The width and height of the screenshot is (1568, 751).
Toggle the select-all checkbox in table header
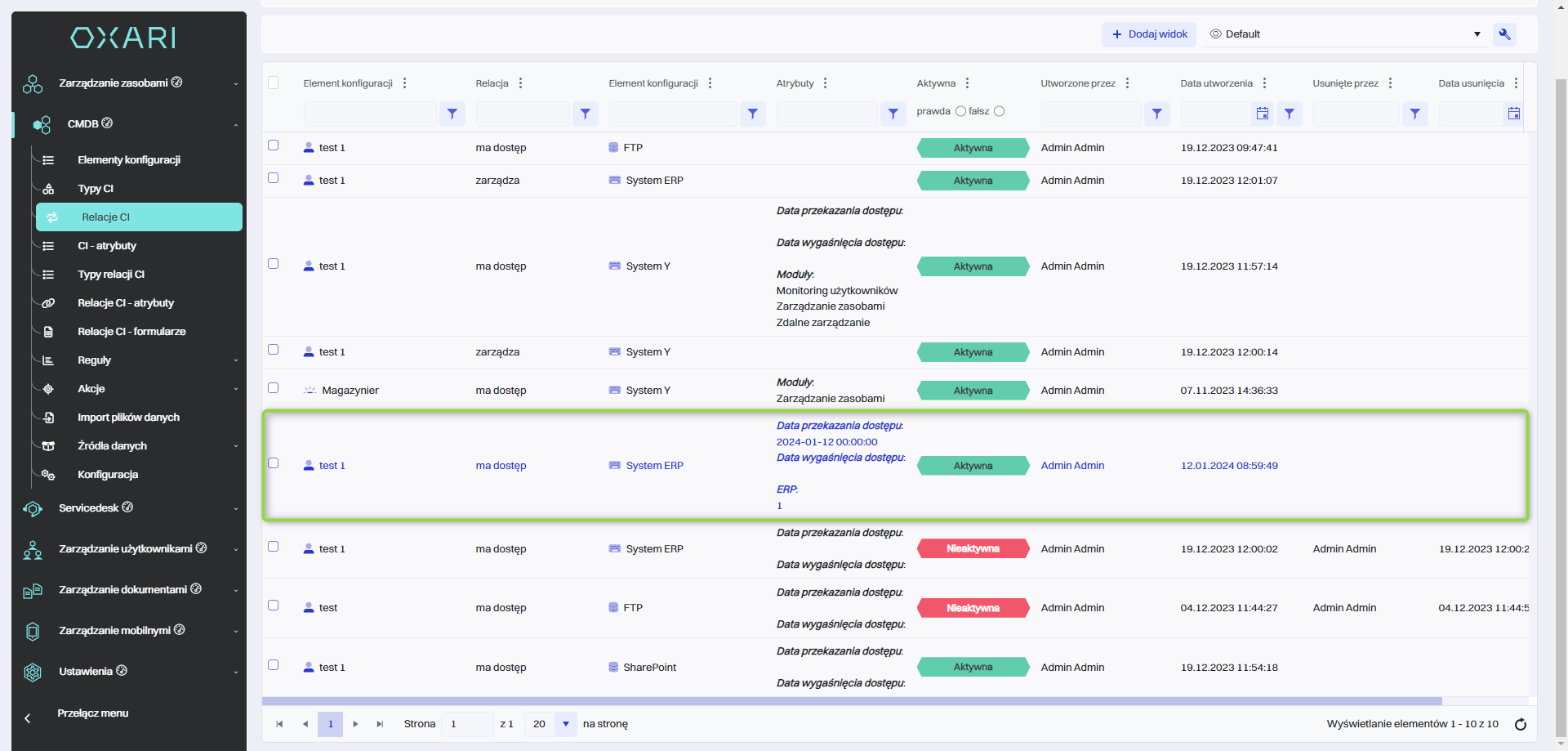coord(274,83)
